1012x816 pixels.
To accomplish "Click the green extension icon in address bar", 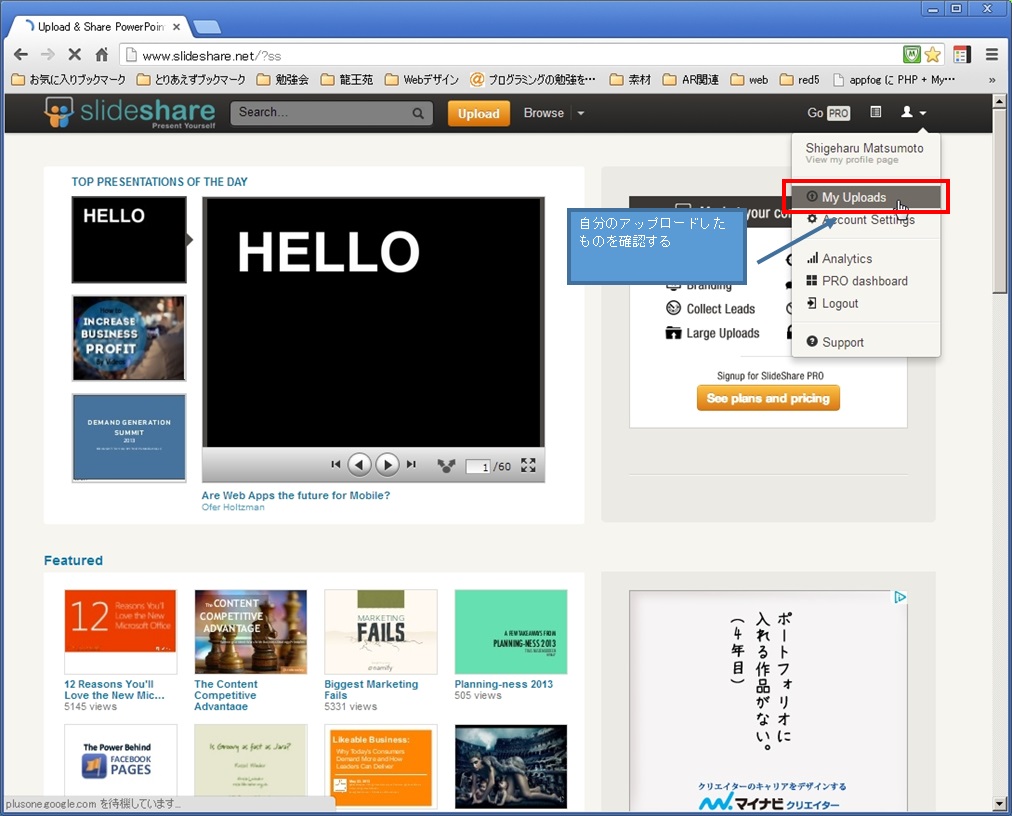I will click(911, 55).
